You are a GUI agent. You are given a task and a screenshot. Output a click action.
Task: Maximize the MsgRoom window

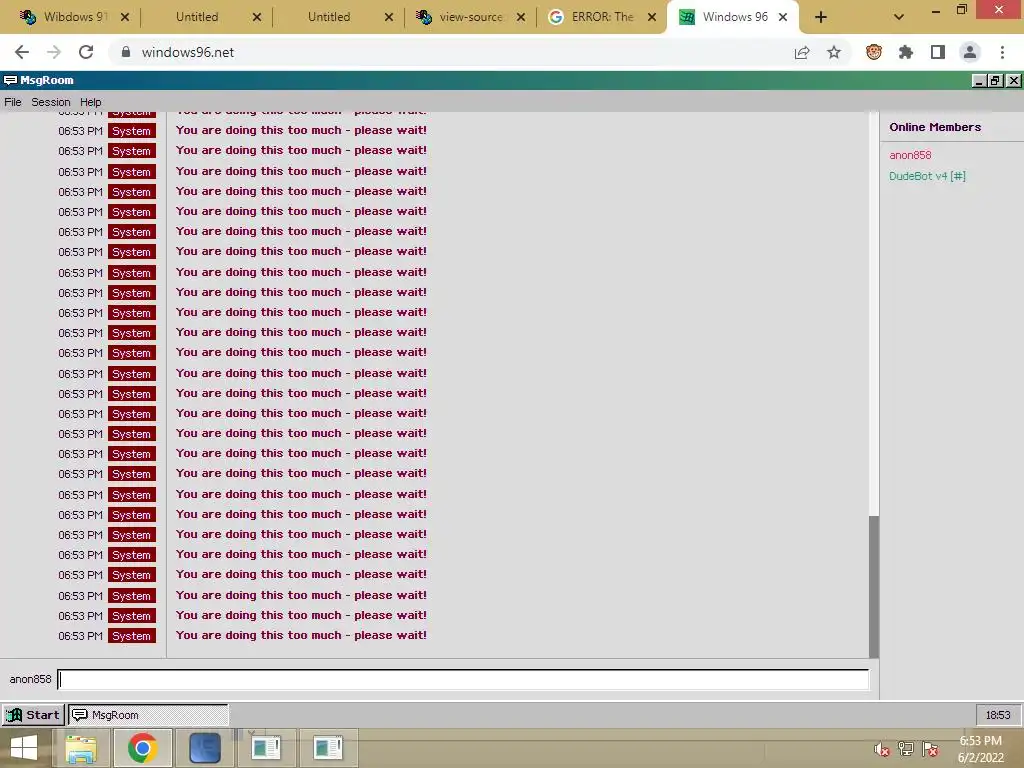(x=995, y=80)
